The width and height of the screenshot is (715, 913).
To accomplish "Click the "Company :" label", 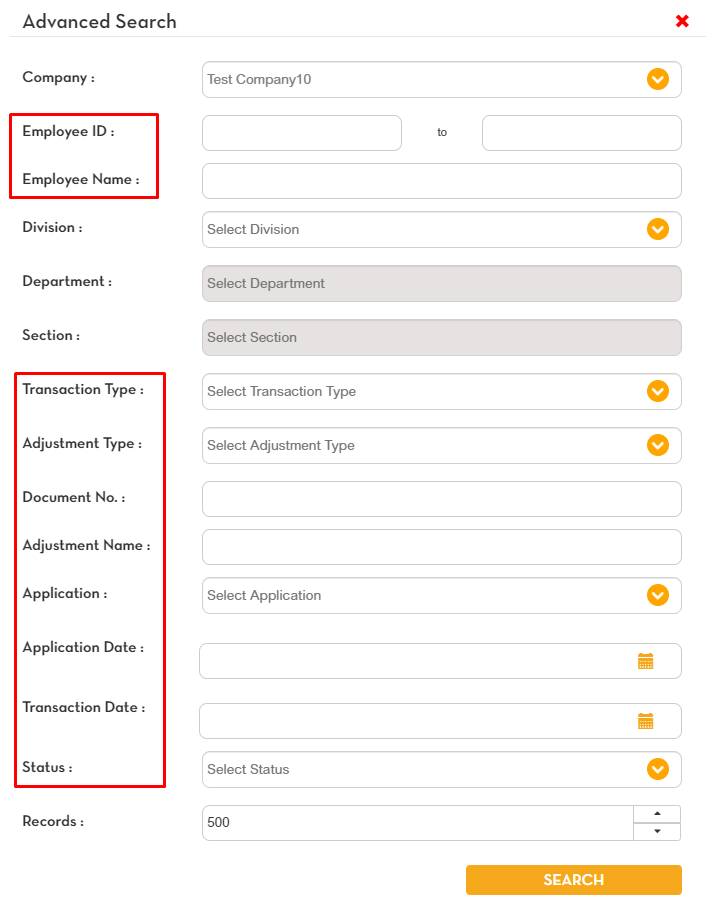I will [58, 77].
